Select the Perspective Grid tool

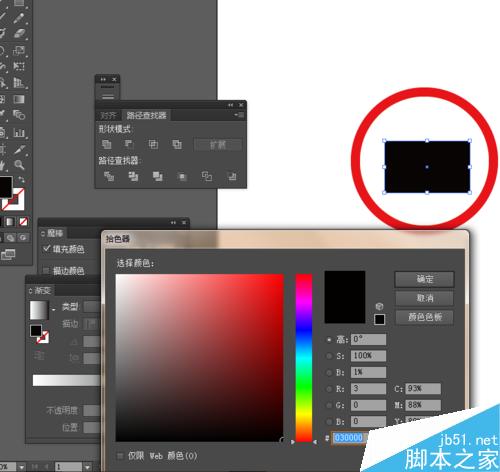(x=19, y=82)
